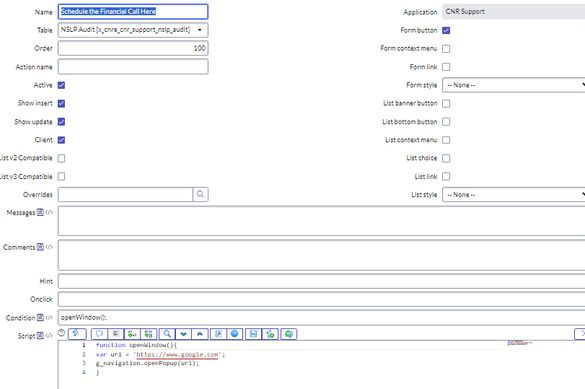Click the toggle comment icon in script toolbar
Screen dimensions: 585x389
tap(99, 334)
